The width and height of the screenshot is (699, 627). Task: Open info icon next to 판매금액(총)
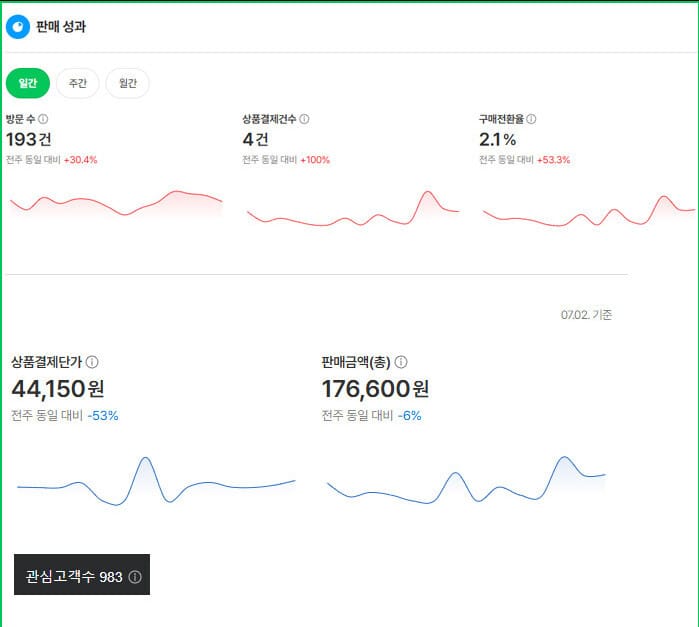(401, 362)
